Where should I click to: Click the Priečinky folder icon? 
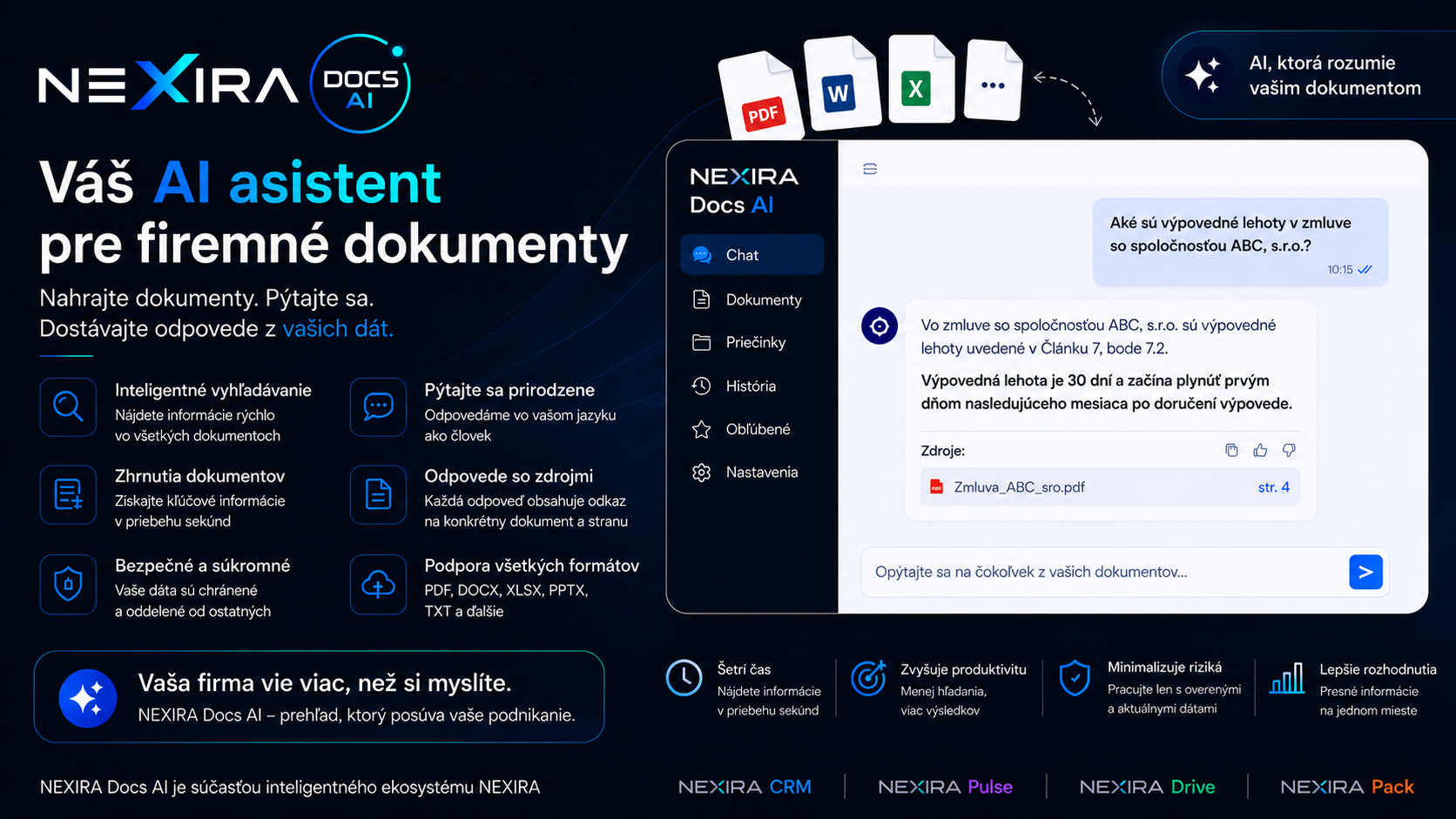click(701, 342)
